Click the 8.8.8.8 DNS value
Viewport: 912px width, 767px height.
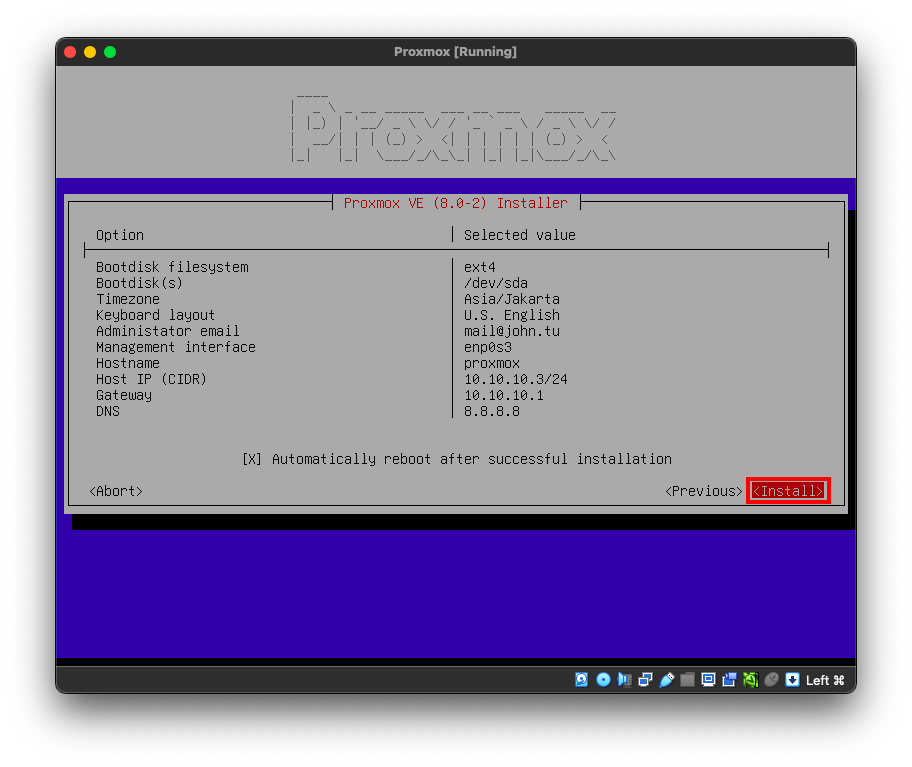491,411
